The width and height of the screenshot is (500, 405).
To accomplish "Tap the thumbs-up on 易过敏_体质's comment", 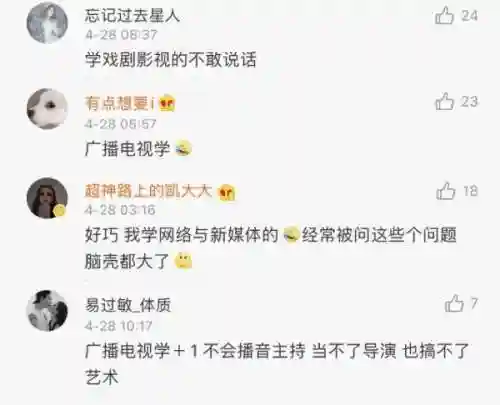I will pos(454,303).
